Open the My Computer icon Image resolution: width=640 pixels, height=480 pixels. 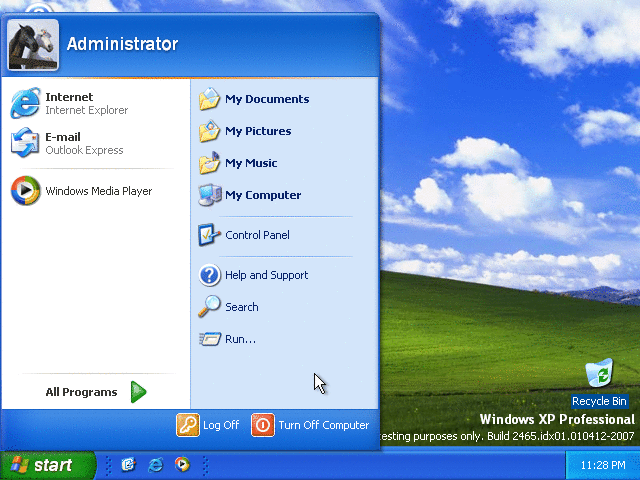coord(210,195)
